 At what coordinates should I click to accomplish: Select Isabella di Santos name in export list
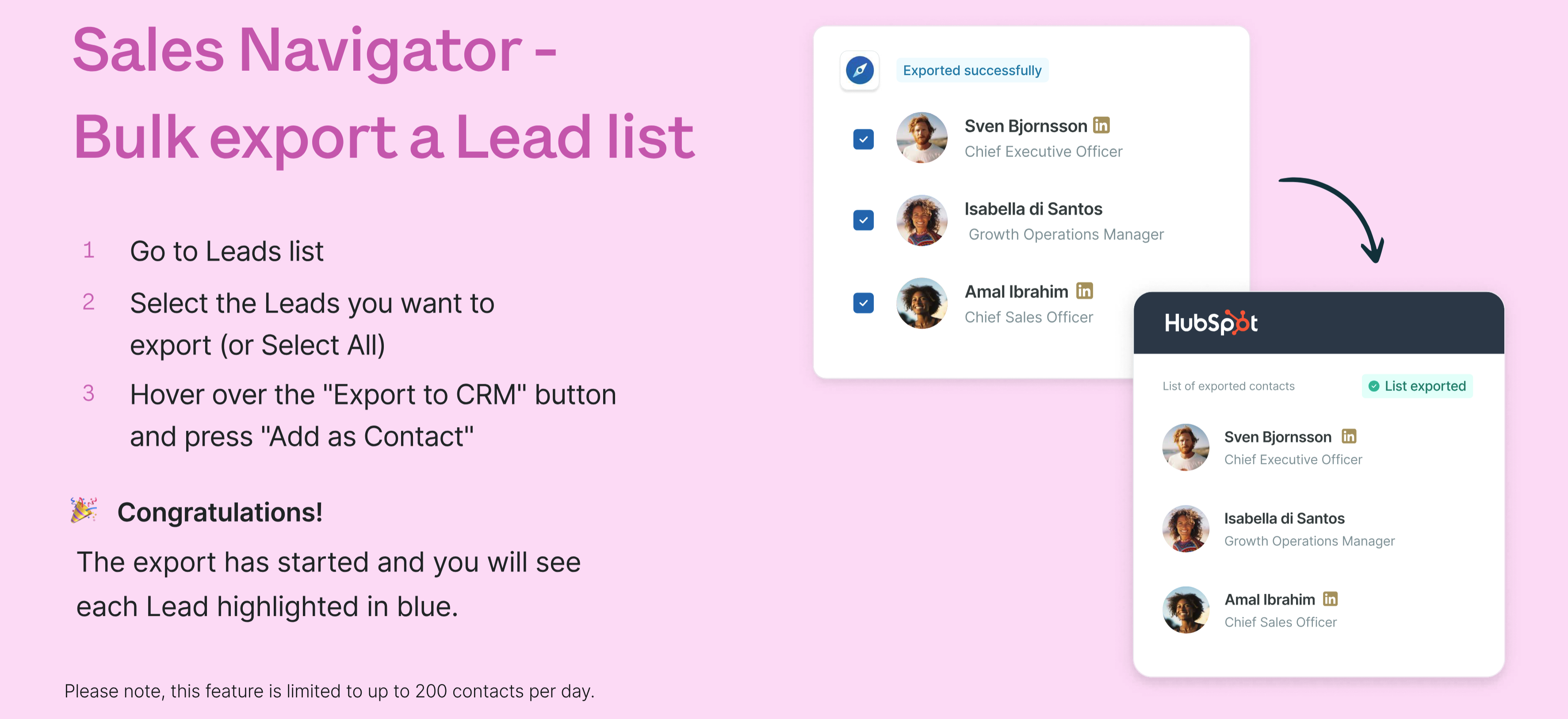(x=1033, y=209)
